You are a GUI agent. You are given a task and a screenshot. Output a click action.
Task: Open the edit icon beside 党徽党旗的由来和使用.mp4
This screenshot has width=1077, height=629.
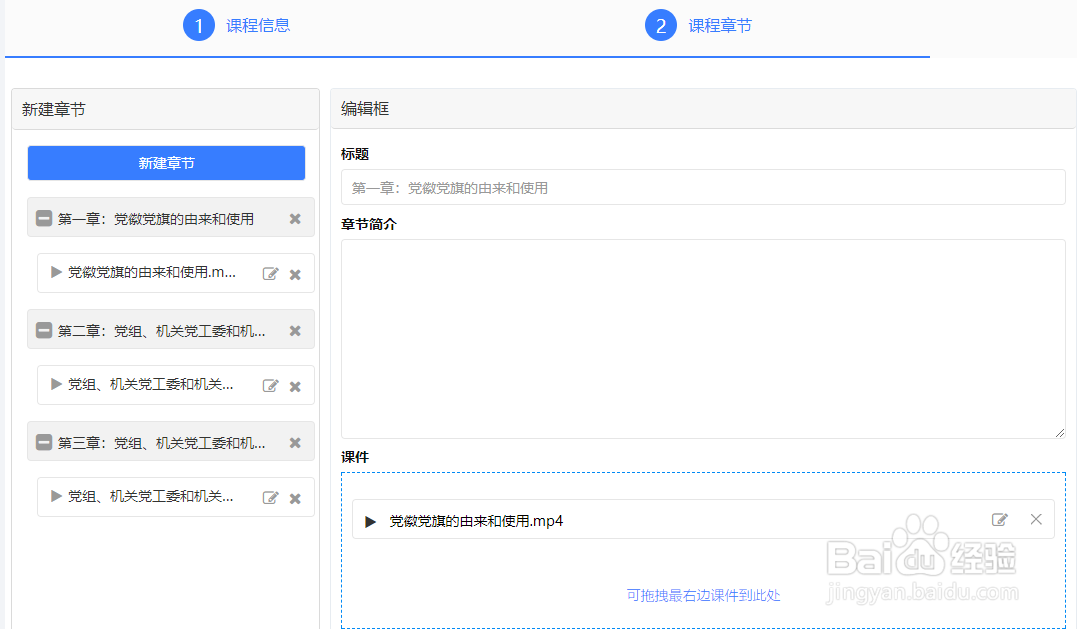pos(1000,519)
